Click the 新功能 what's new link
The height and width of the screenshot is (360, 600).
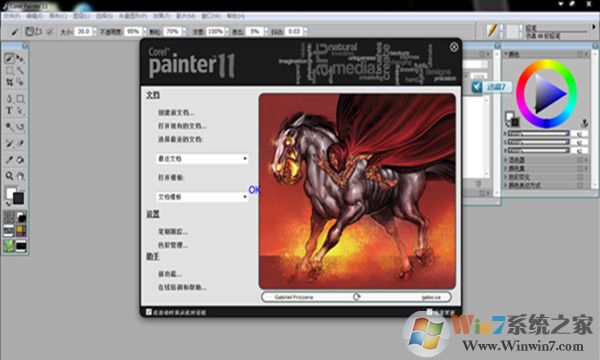tap(170, 274)
